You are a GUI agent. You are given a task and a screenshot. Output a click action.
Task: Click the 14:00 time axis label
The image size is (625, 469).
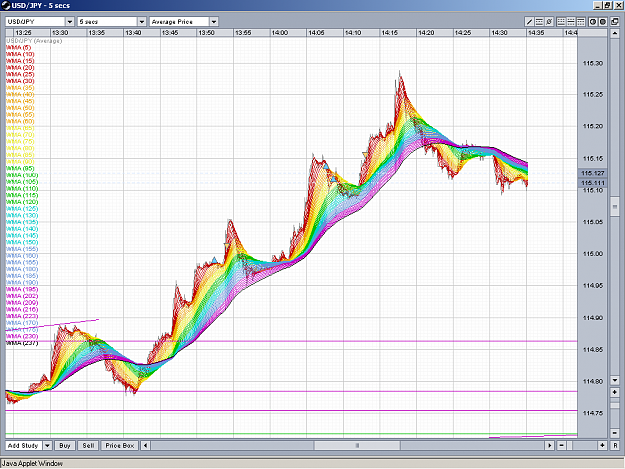pyautogui.click(x=280, y=33)
